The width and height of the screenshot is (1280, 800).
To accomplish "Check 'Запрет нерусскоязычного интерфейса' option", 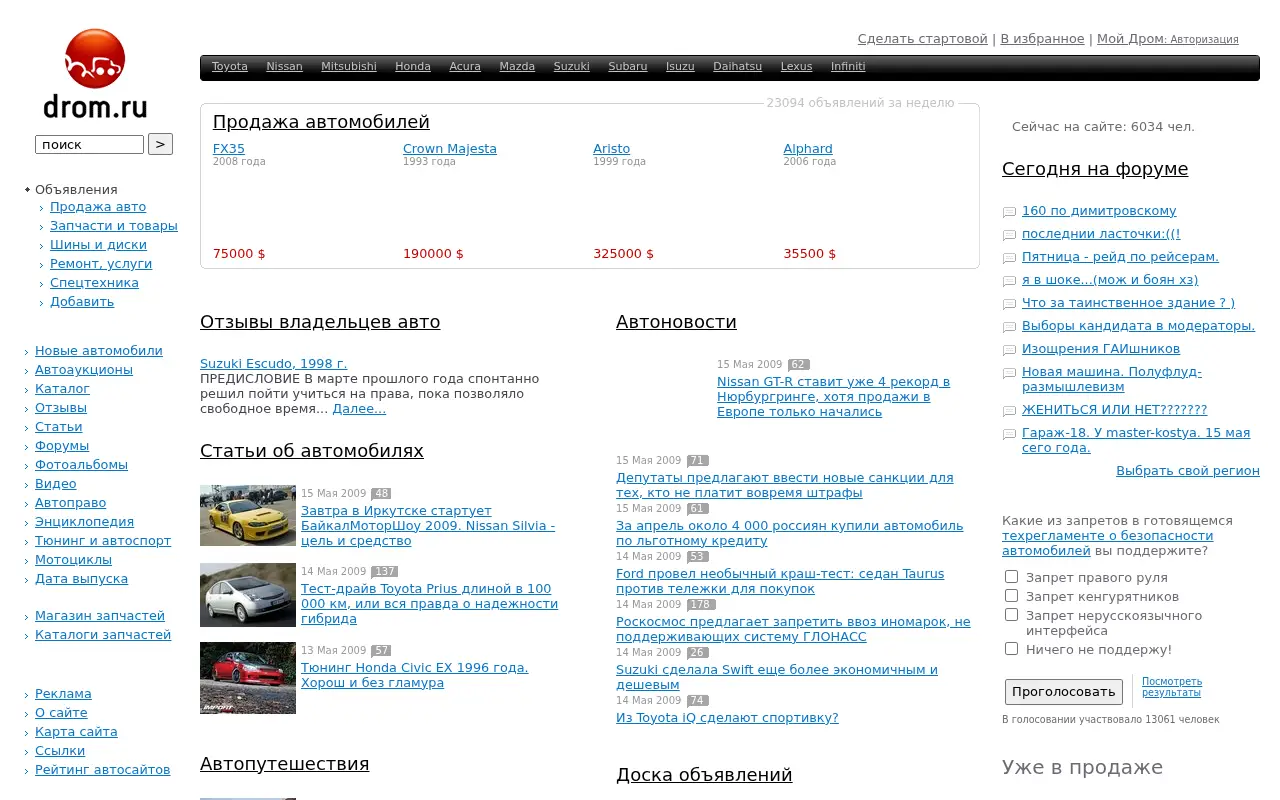I will tap(1011, 615).
